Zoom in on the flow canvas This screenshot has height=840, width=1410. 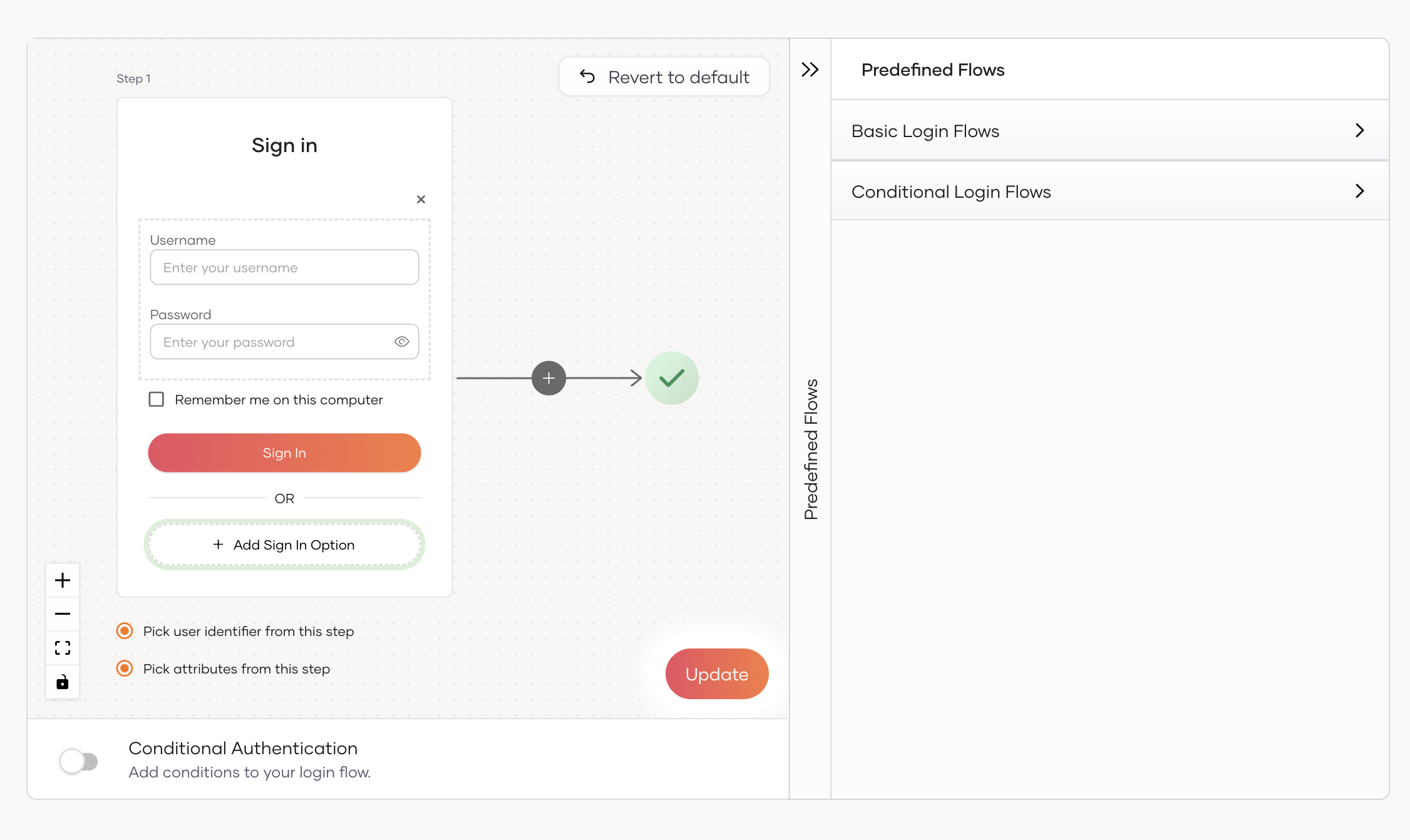click(x=63, y=580)
